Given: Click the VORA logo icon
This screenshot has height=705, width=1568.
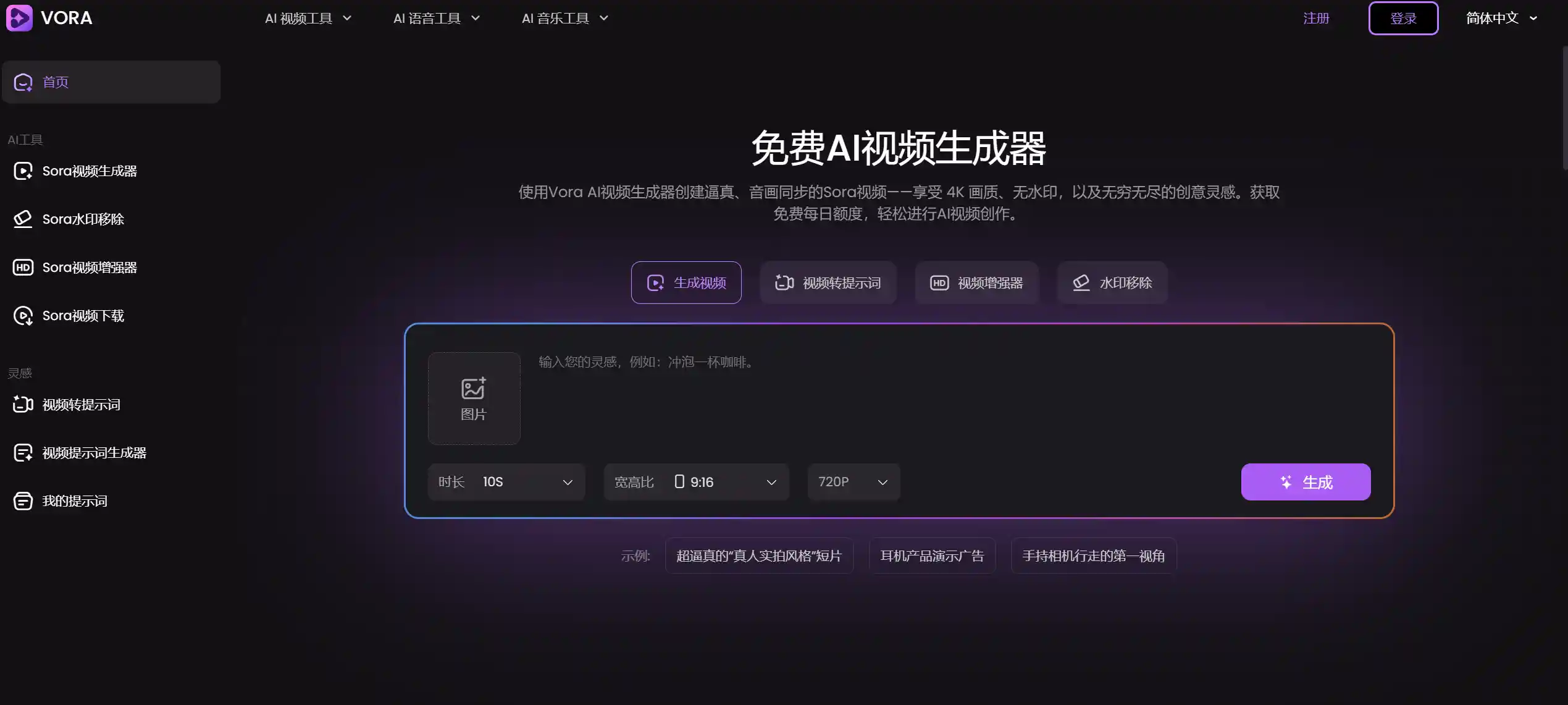Looking at the screenshot, I should [x=19, y=18].
